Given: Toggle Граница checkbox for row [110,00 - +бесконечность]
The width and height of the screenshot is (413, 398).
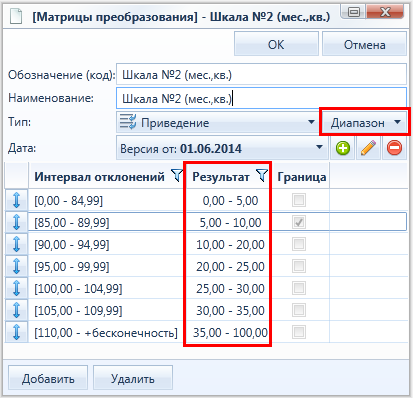Looking at the screenshot, I should pyautogui.click(x=299, y=332).
